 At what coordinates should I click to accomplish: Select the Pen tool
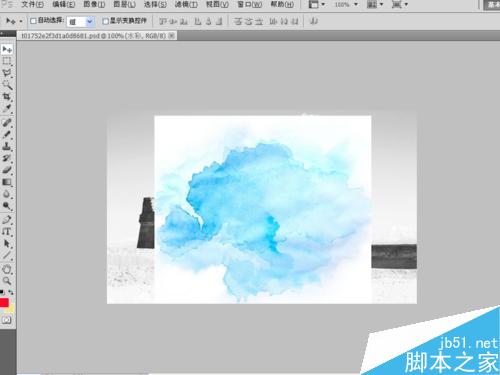[7, 220]
